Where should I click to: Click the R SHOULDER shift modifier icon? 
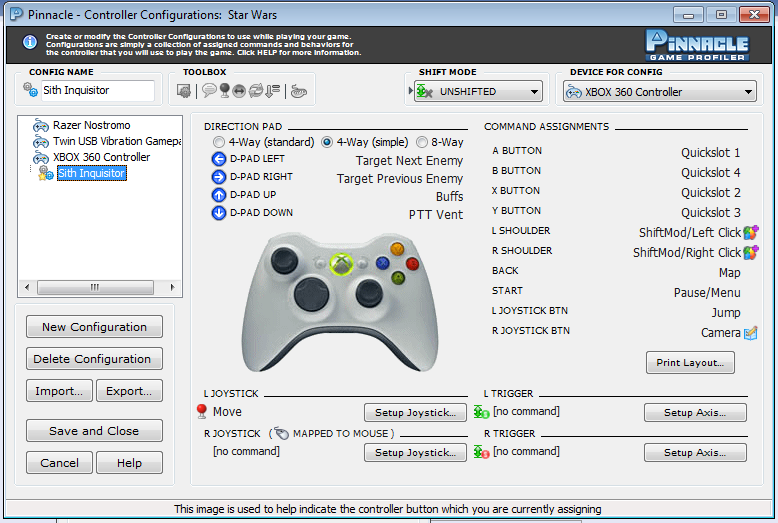coord(751,252)
